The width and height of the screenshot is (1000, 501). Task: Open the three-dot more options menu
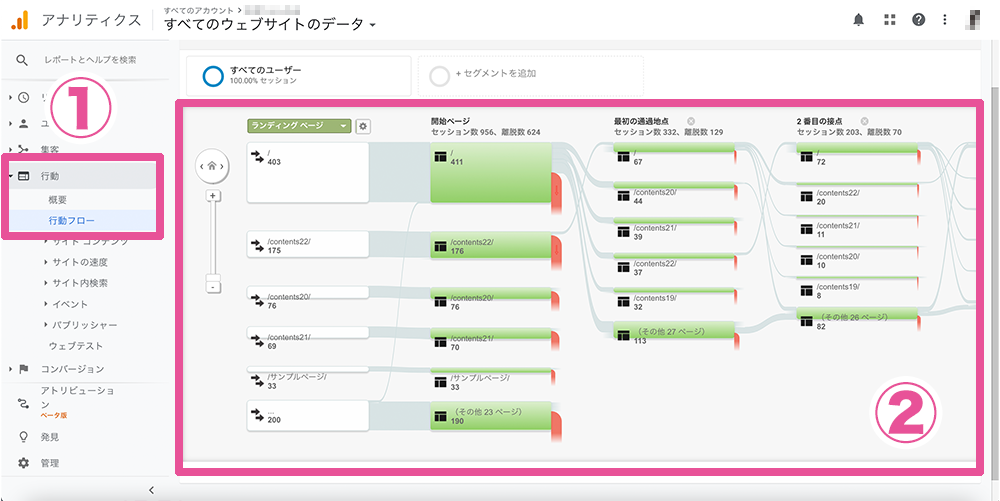click(945, 20)
